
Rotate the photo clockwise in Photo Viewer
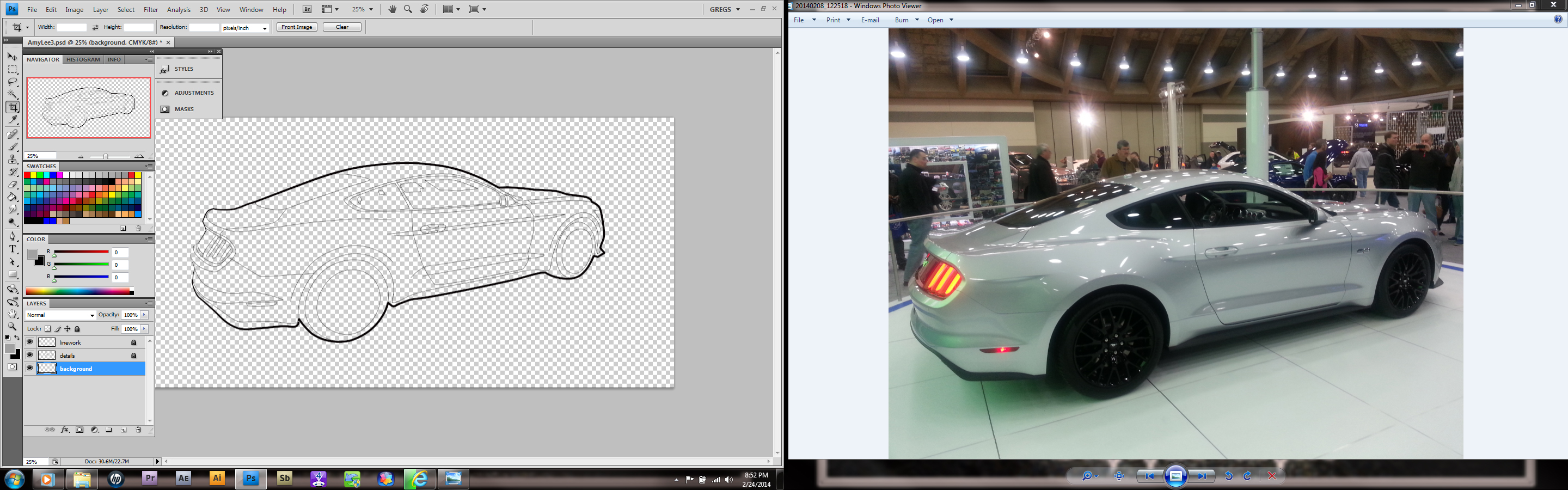(x=1247, y=476)
